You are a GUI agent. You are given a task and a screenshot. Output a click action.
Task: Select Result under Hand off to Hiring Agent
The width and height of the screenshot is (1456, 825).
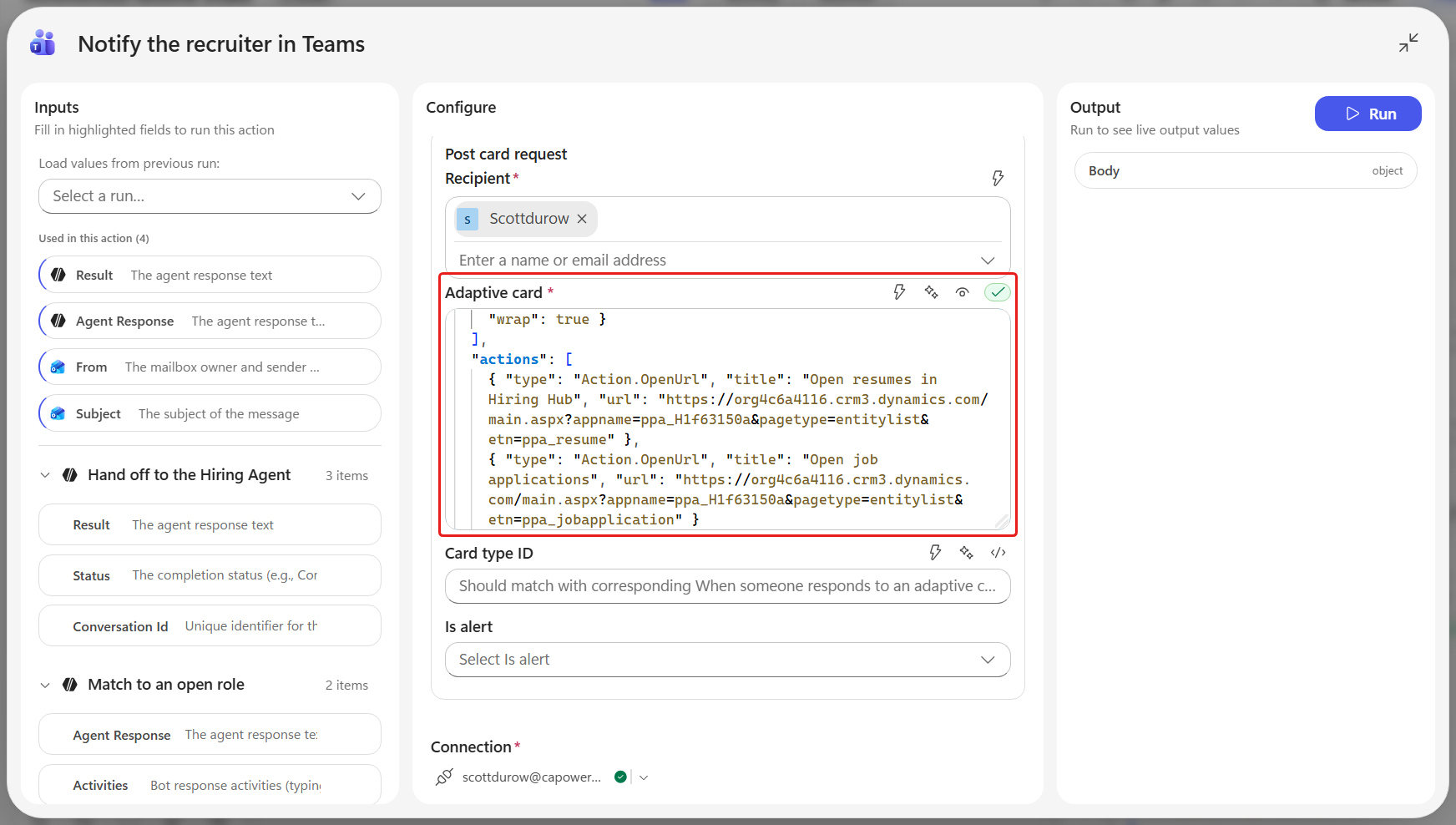(x=210, y=524)
